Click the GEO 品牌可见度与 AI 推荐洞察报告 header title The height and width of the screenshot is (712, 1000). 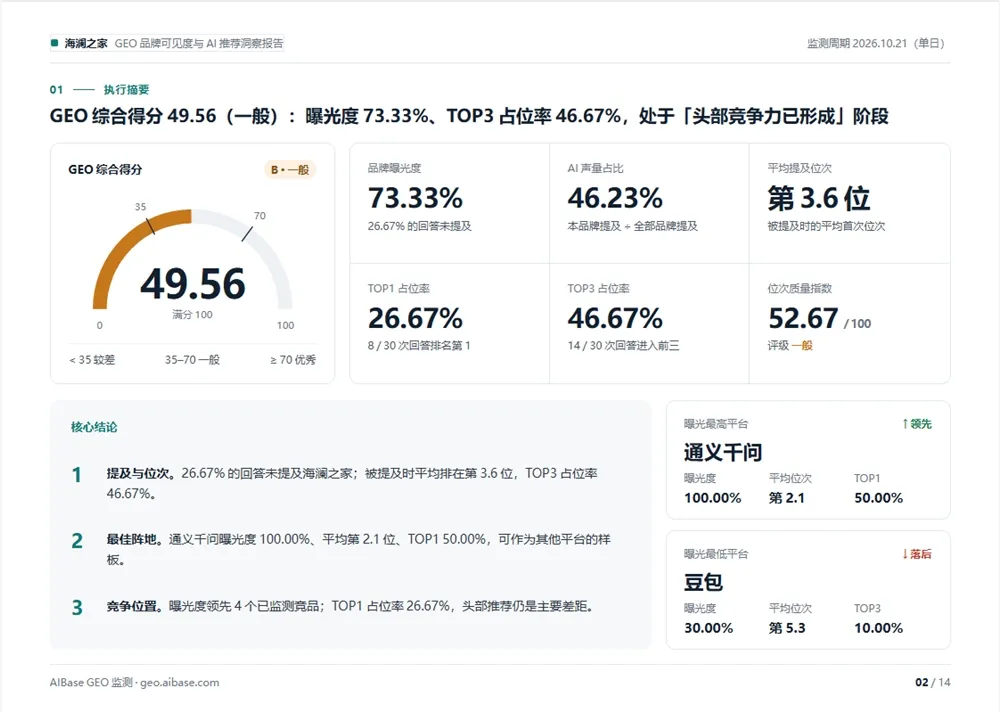(x=199, y=43)
